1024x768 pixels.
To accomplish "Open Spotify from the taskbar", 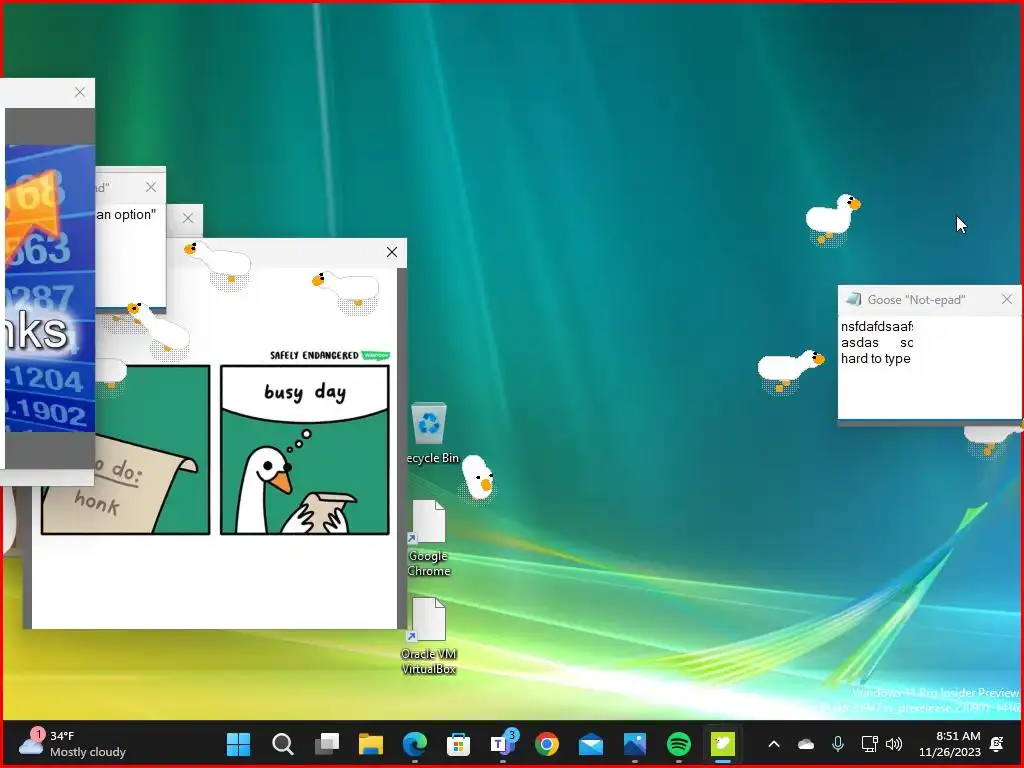I will [679, 744].
